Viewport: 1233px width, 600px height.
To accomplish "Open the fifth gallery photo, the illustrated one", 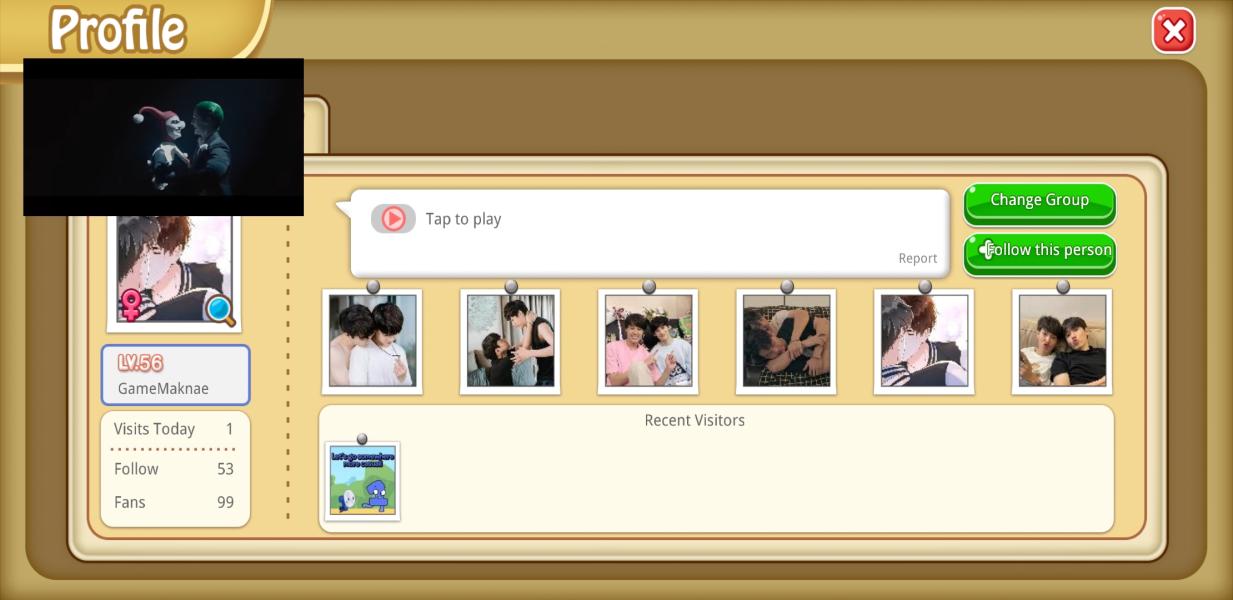I will tap(924, 341).
